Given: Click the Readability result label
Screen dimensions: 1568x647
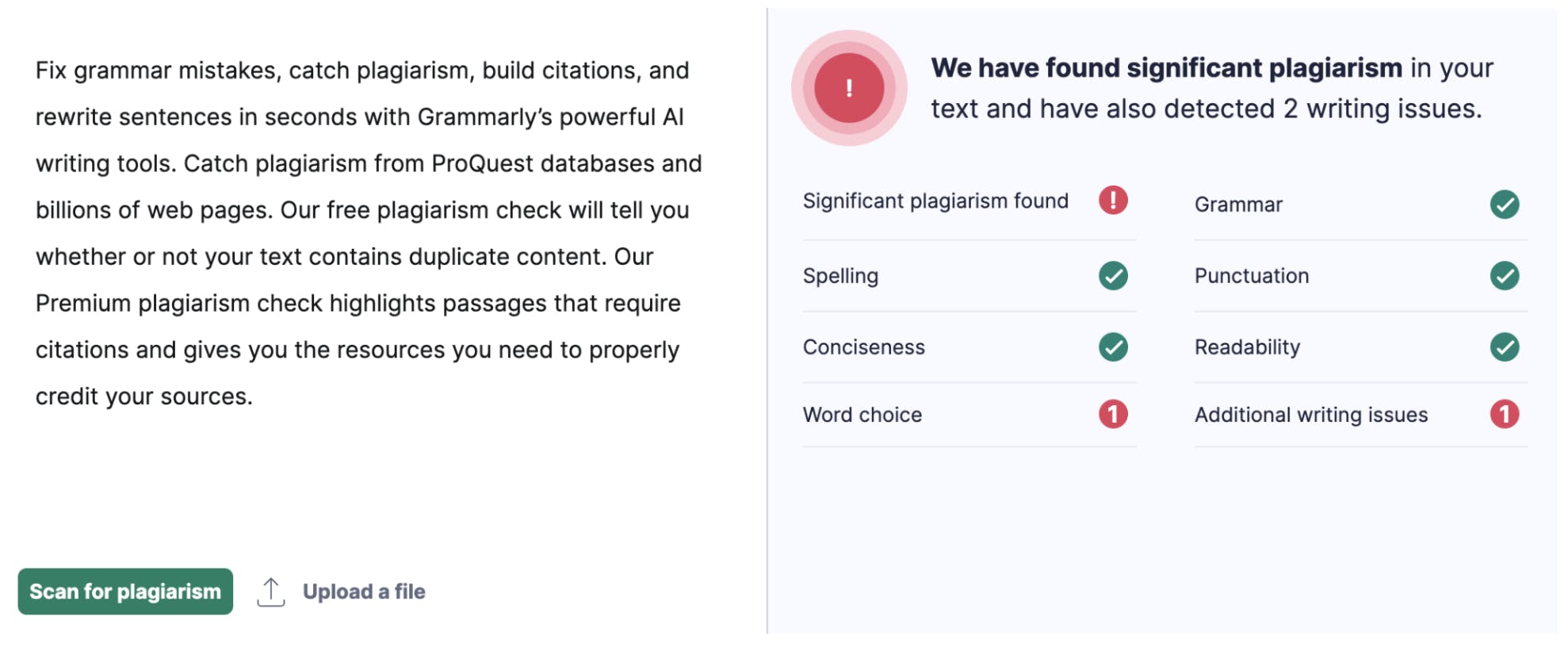Looking at the screenshot, I should pos(1247,347).
